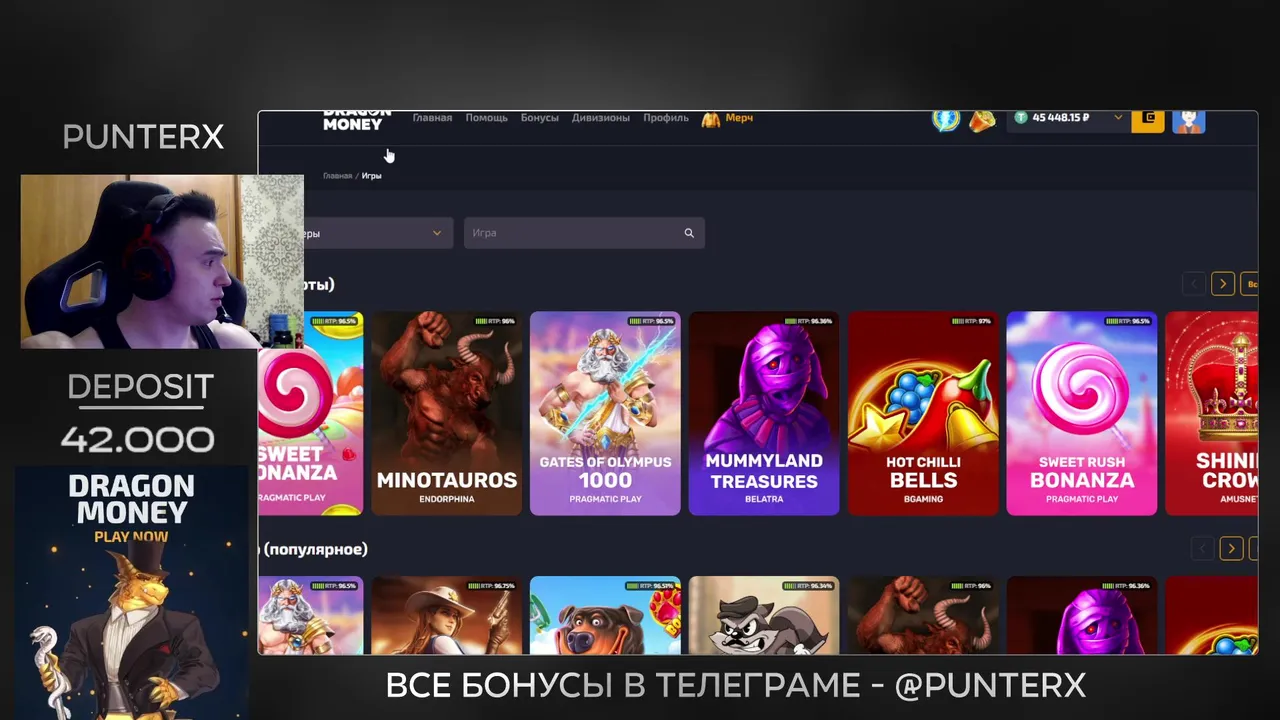Viewport: 1280px width, 720px height.
Task: Open the purple mummy game in popular row
Action: click(x=1082, y=615)
